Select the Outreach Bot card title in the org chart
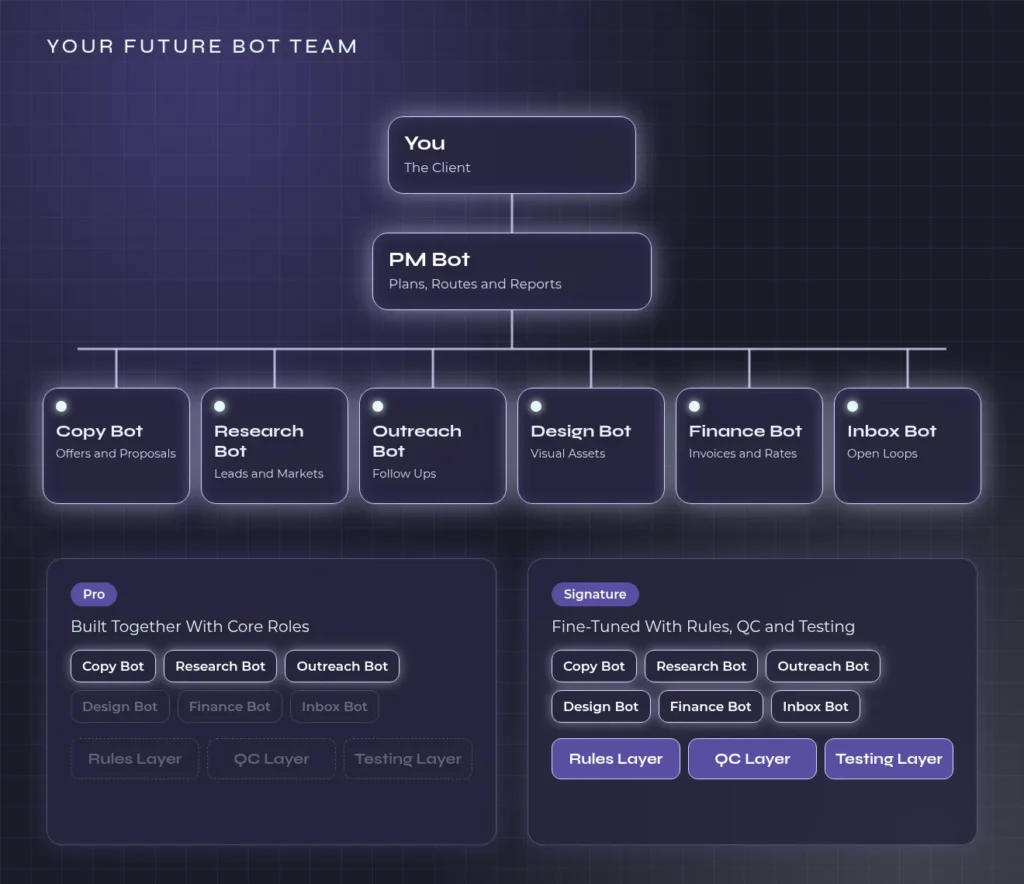The height and width of the screenshot is (884, 1024). (x=417, y=441)
